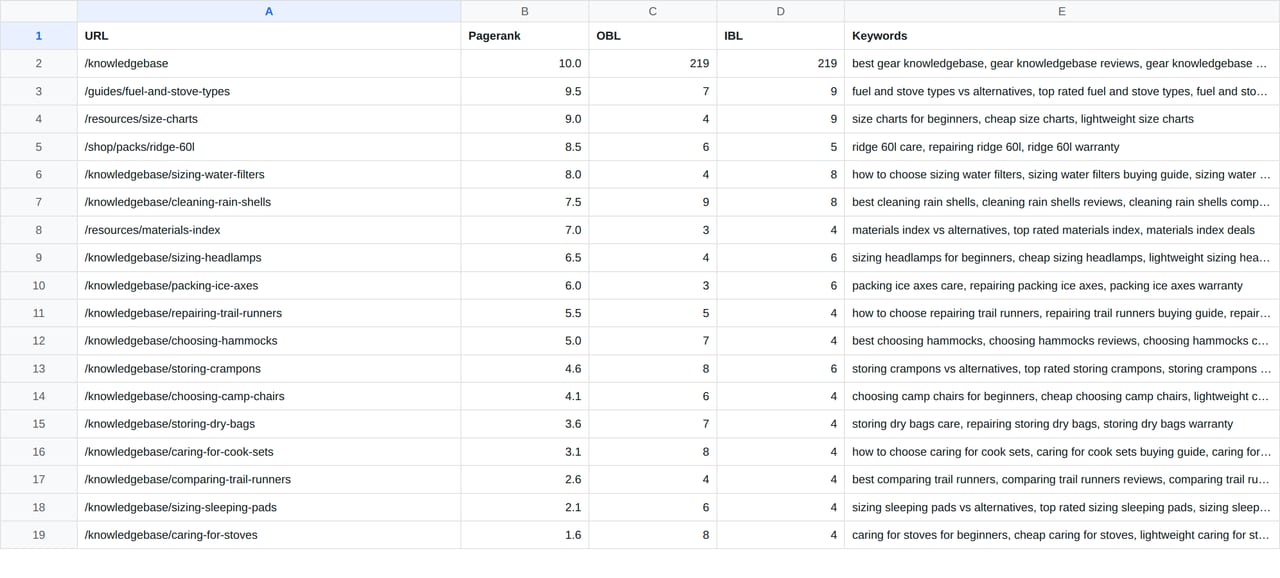
Task: Click the Pagerank header cell
Action: tap(525, 36)
